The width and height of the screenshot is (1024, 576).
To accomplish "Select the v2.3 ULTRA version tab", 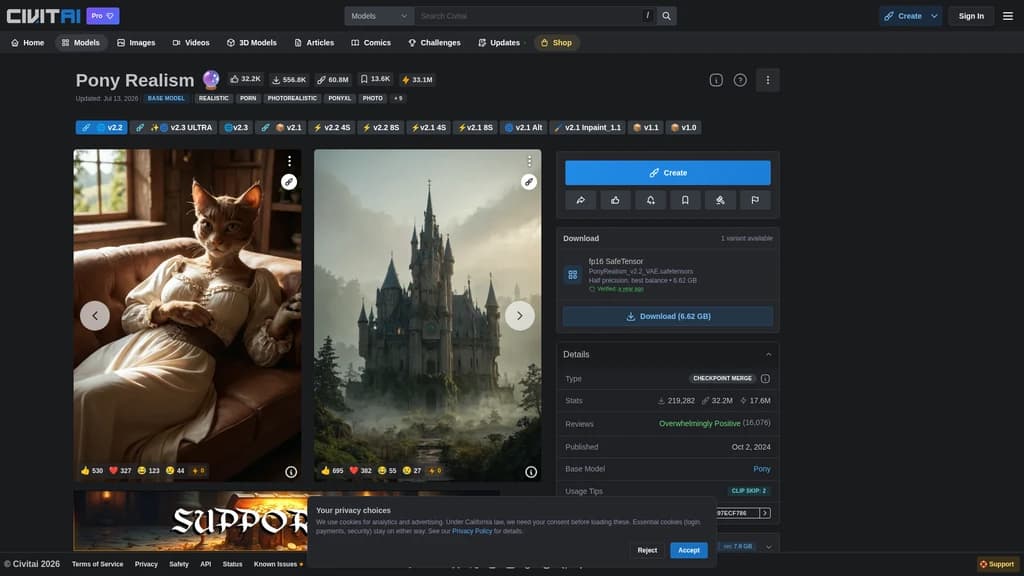I will [x=174, y=127].
